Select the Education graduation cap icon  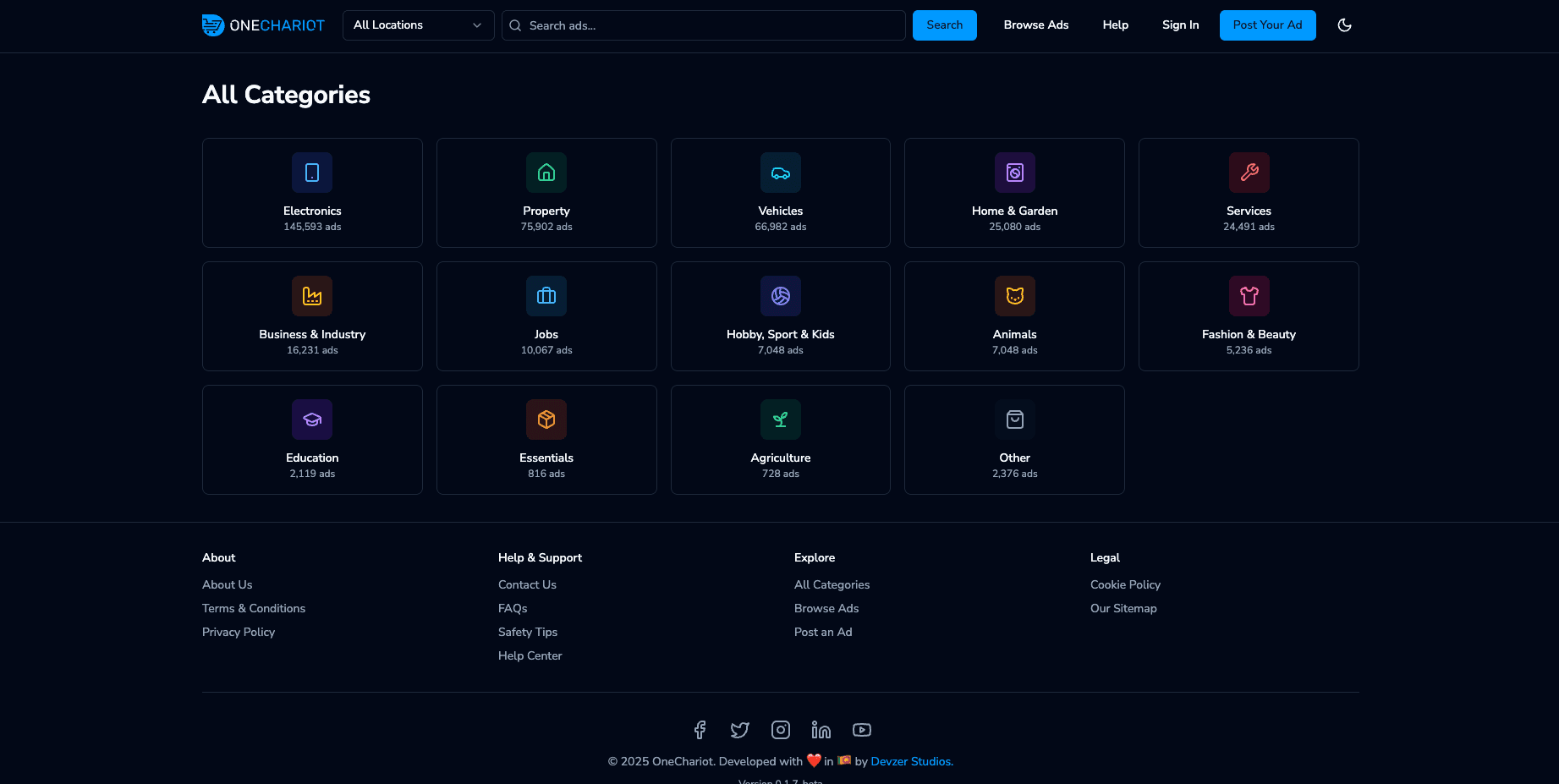[312, 419]
